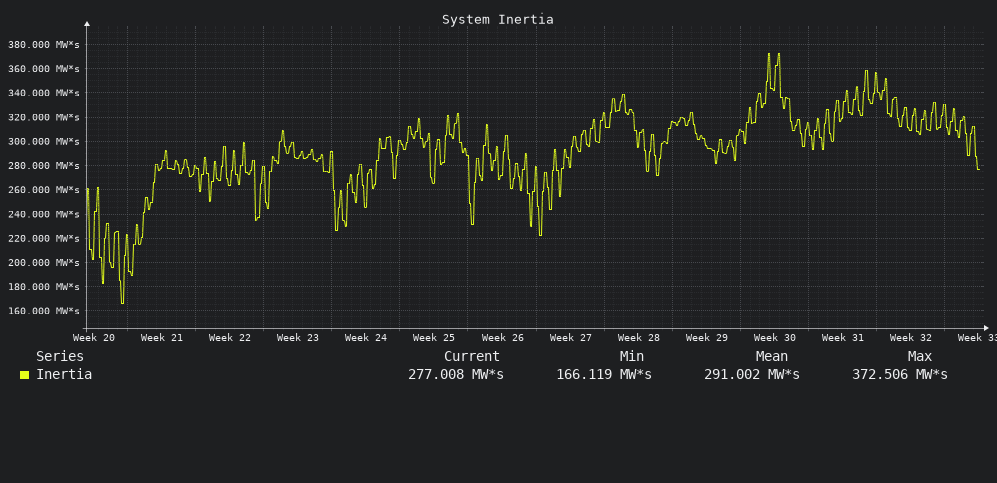Click the 260.000 MW*s y-axis label
Screen dimensions: 997x483
[44, 189]
